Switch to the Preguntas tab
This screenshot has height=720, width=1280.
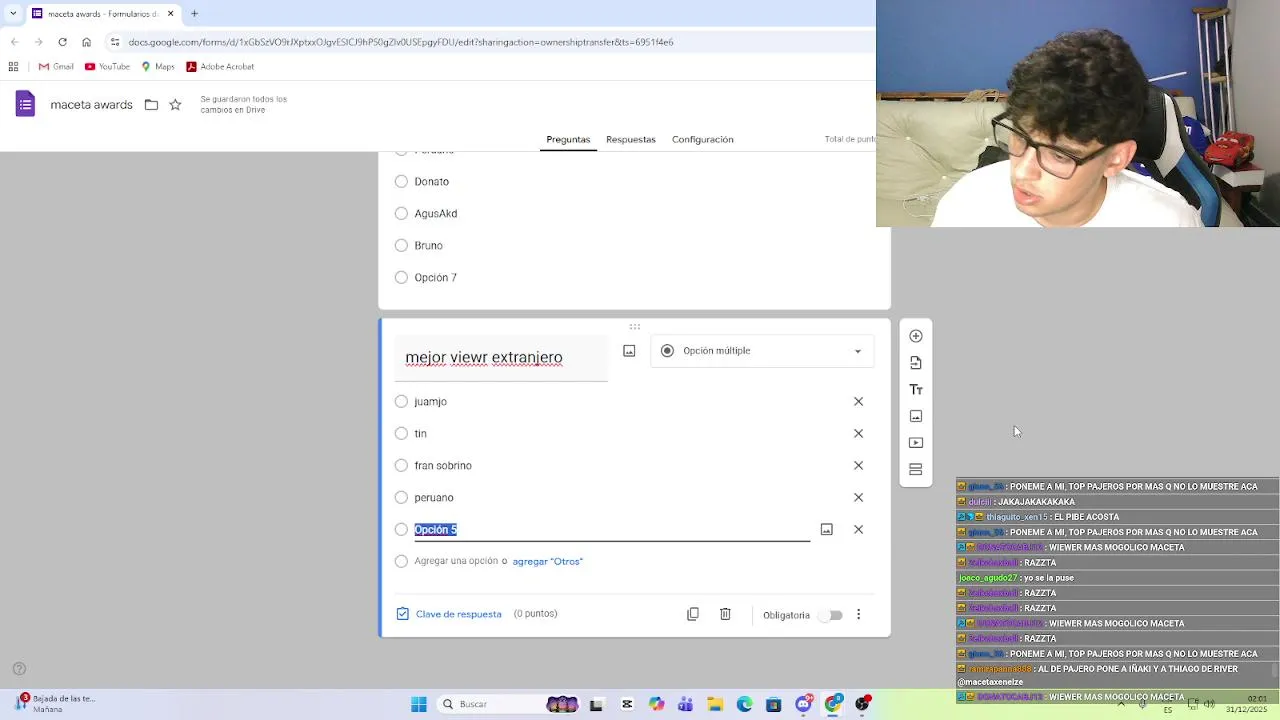click(x=568, y=139)
